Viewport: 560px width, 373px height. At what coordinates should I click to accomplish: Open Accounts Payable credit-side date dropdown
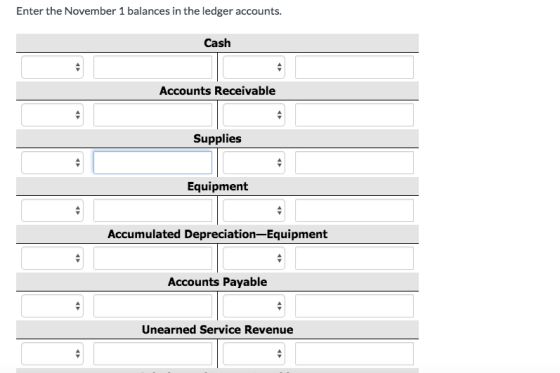tap(254, 306)
